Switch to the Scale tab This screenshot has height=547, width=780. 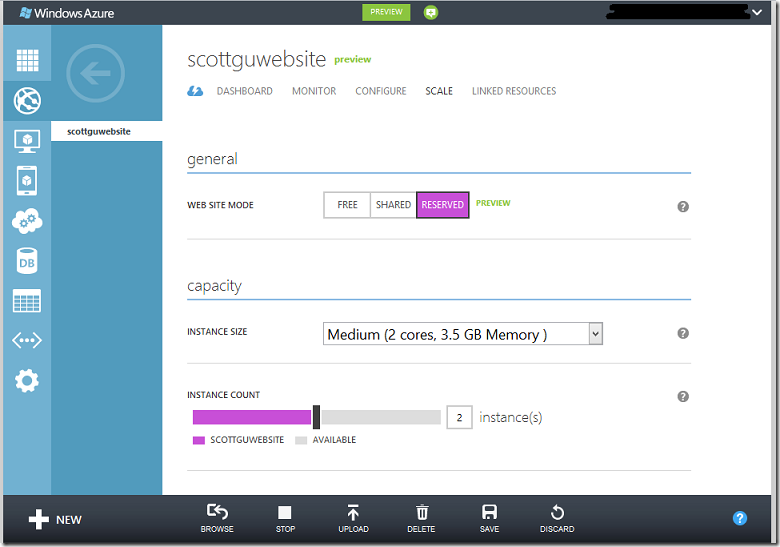(x=439, y=91)
